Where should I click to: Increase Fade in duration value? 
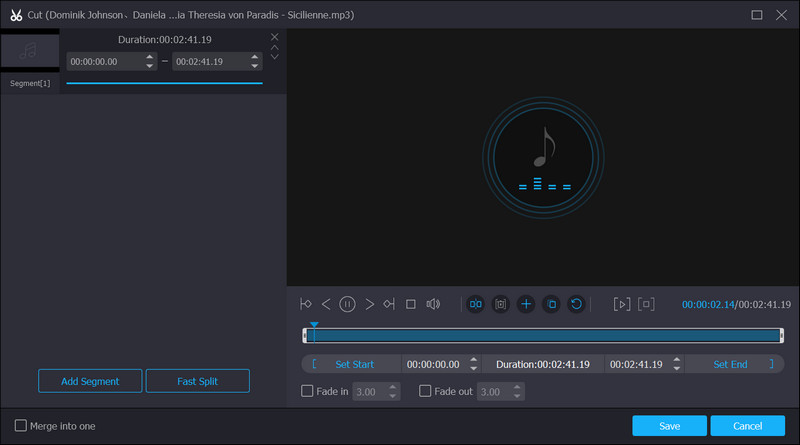click(x=393, y=387)
